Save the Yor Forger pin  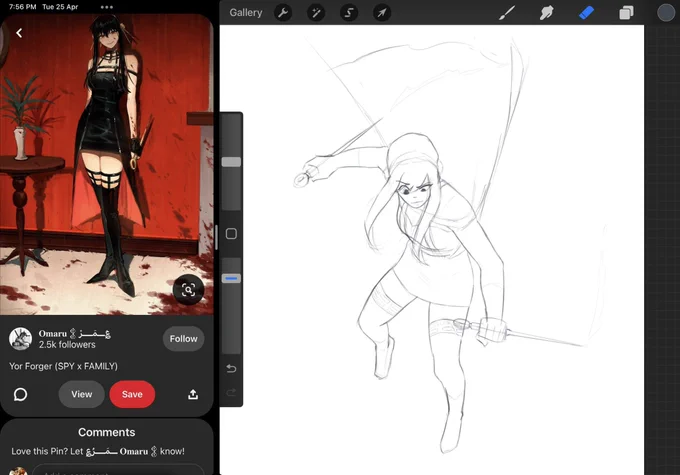click(x=132, y=394)
